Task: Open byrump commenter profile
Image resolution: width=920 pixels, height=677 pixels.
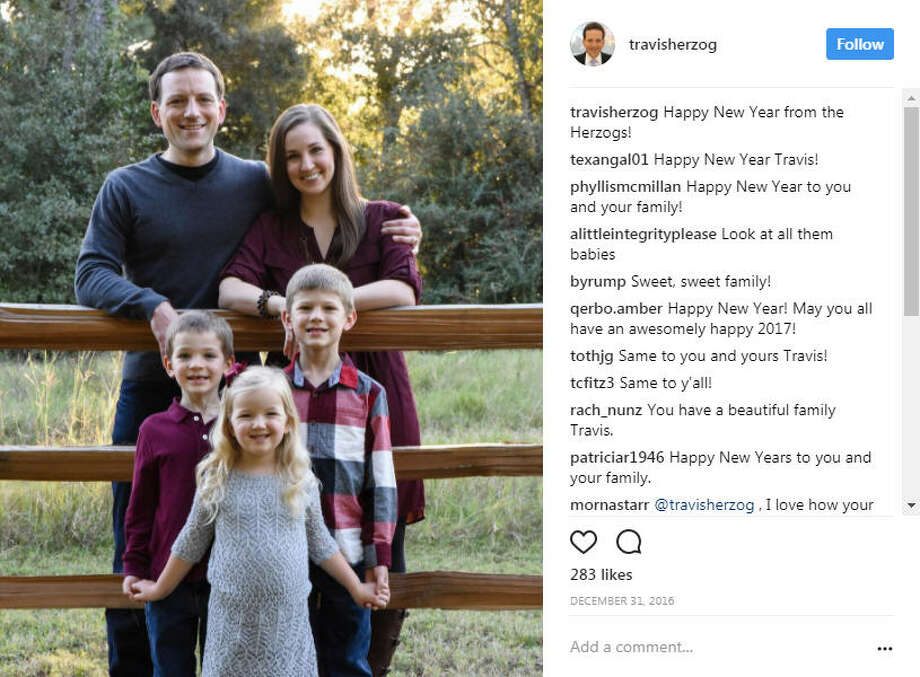Action: [591, 282]
